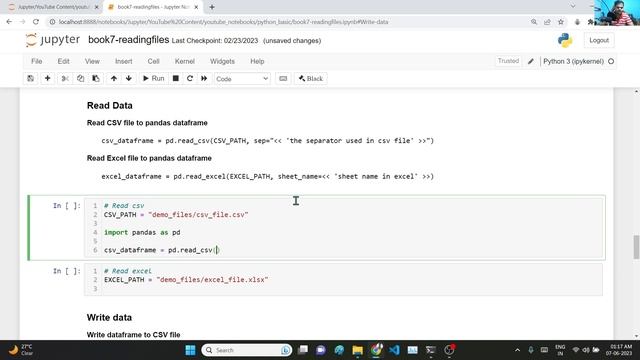Show hidden system tray icons
The width and height of the screenshot is (640, 360).
[x=517, y=350]
